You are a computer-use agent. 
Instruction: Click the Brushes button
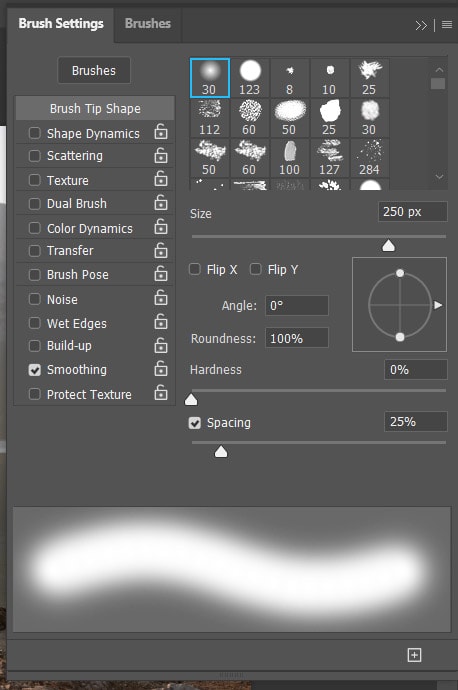pyautogui.click(x=94, y=70)
